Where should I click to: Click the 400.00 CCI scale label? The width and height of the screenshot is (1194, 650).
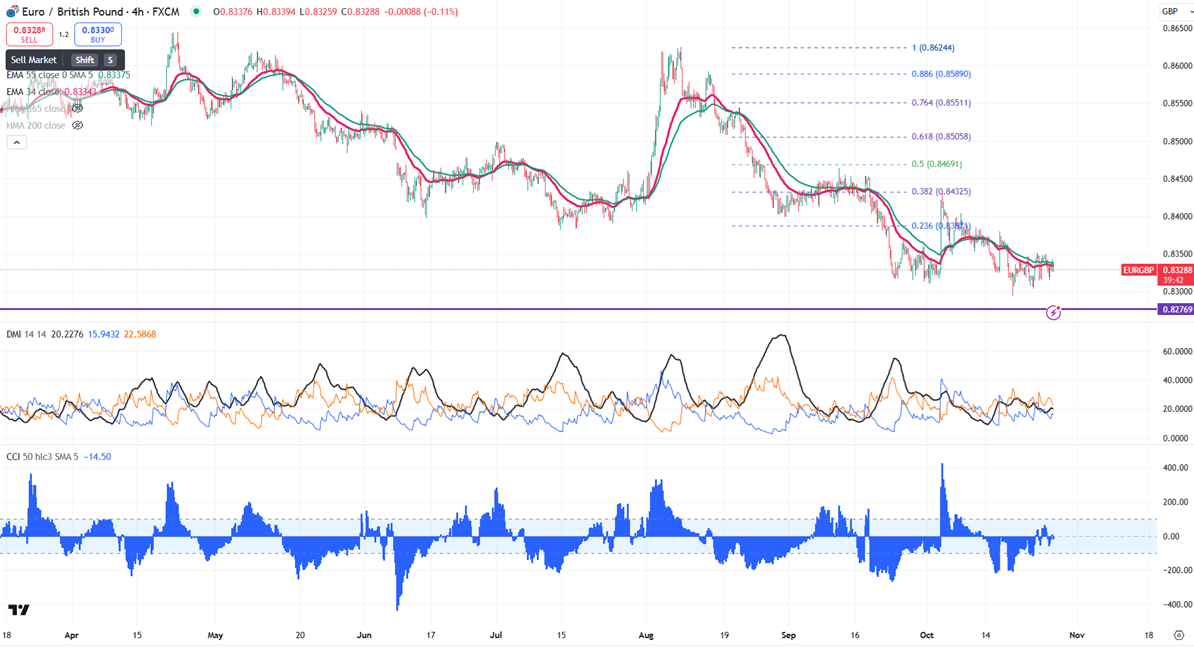point(1177,468)
